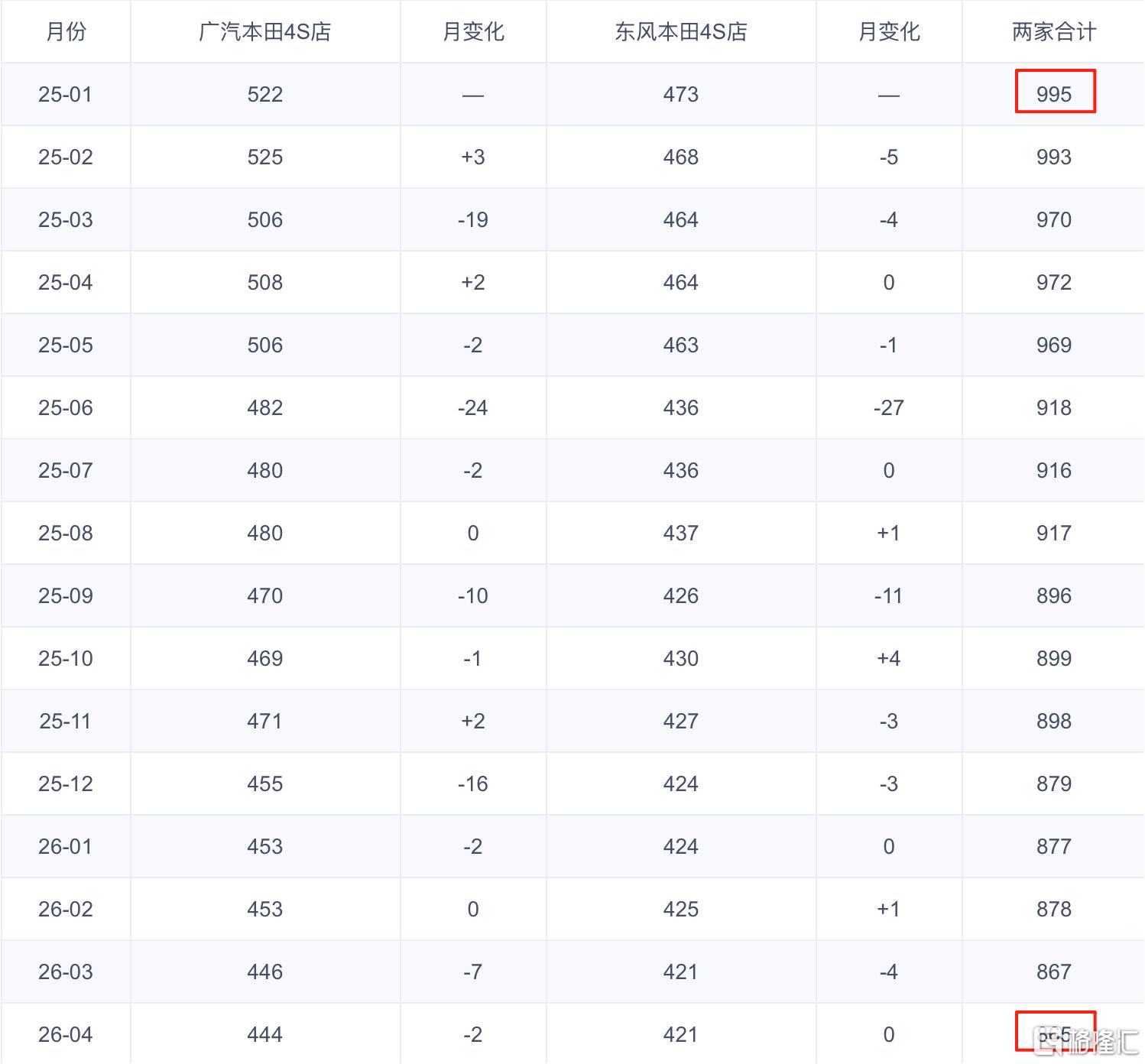
Task: Select the month cell 26-03
Action: (66, 972)
